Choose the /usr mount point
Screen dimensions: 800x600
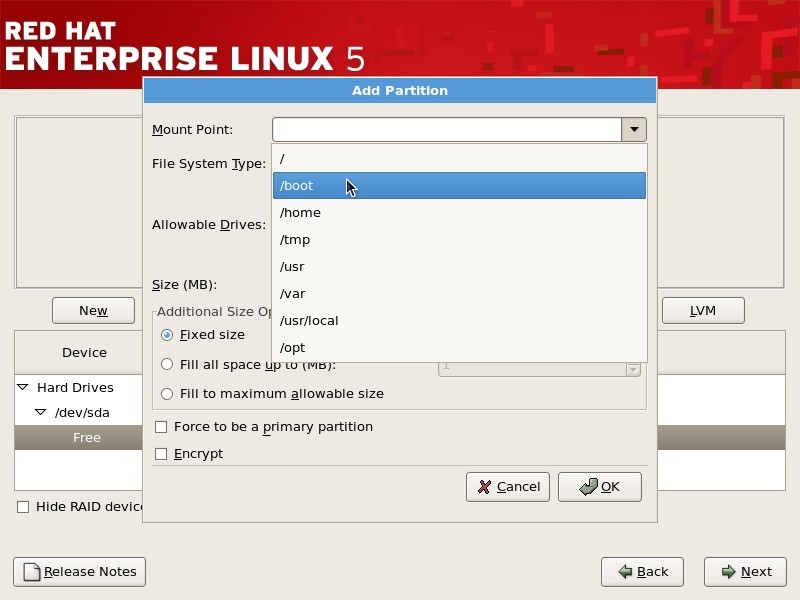(459, 267)
